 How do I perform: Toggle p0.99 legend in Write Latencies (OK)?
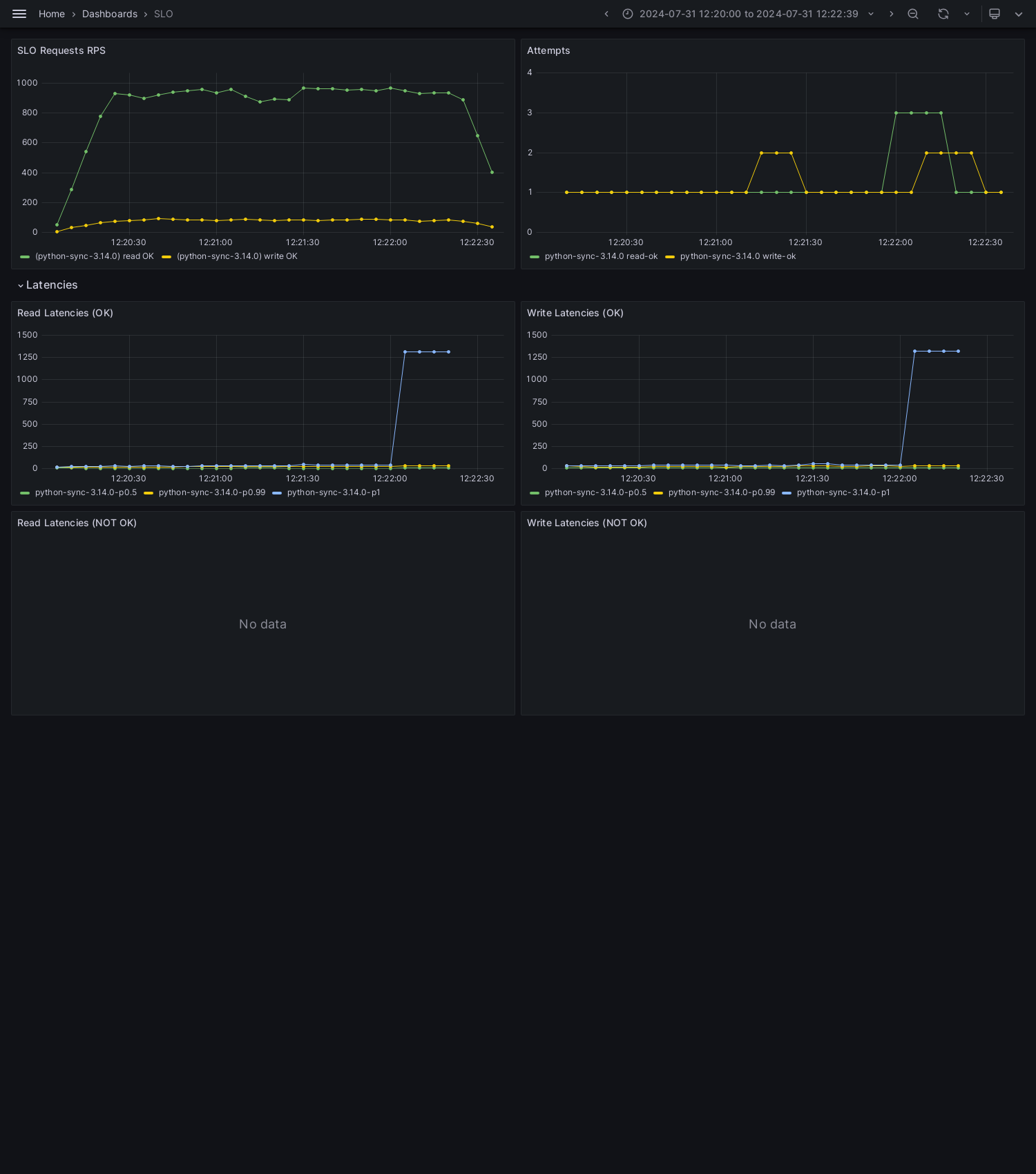[722, 492]
